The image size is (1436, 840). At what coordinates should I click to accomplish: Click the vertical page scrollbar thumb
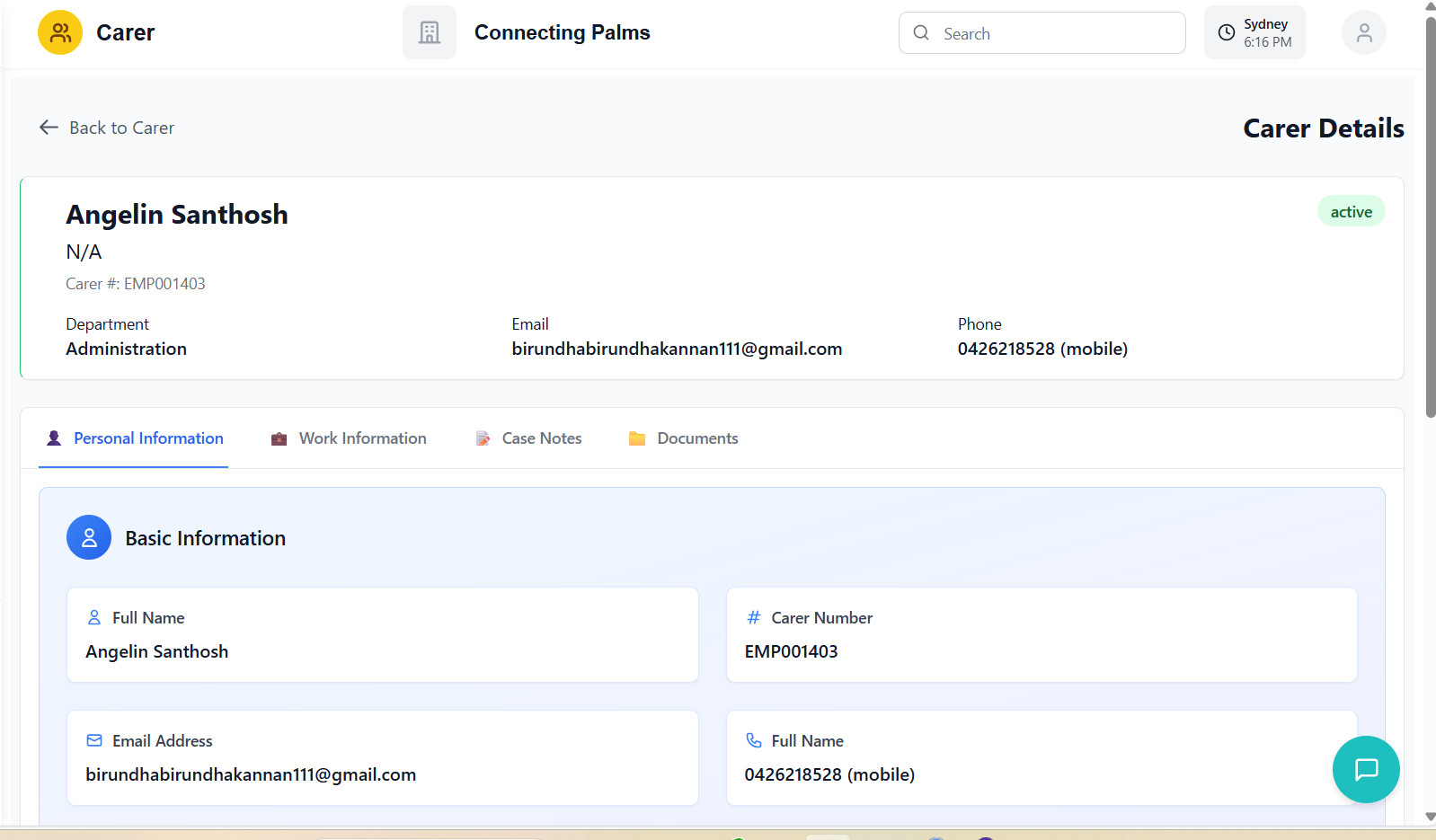[1430, 216]
